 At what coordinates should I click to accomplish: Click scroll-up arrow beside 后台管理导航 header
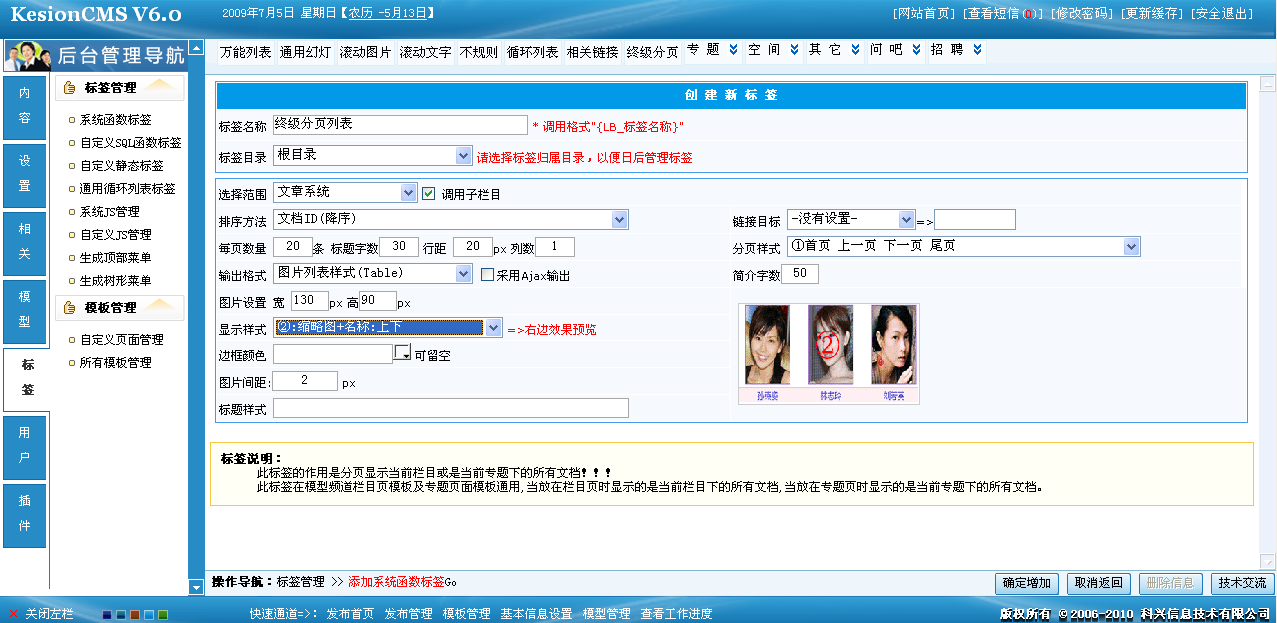click(197, 48)
